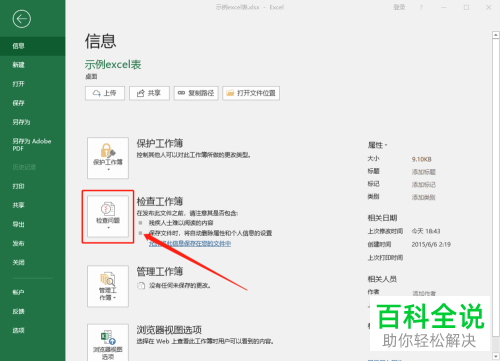Open the 保护工作簿 dropdown button
The height and width of the screenshot is (361, 500).
[x=108, y=158]
